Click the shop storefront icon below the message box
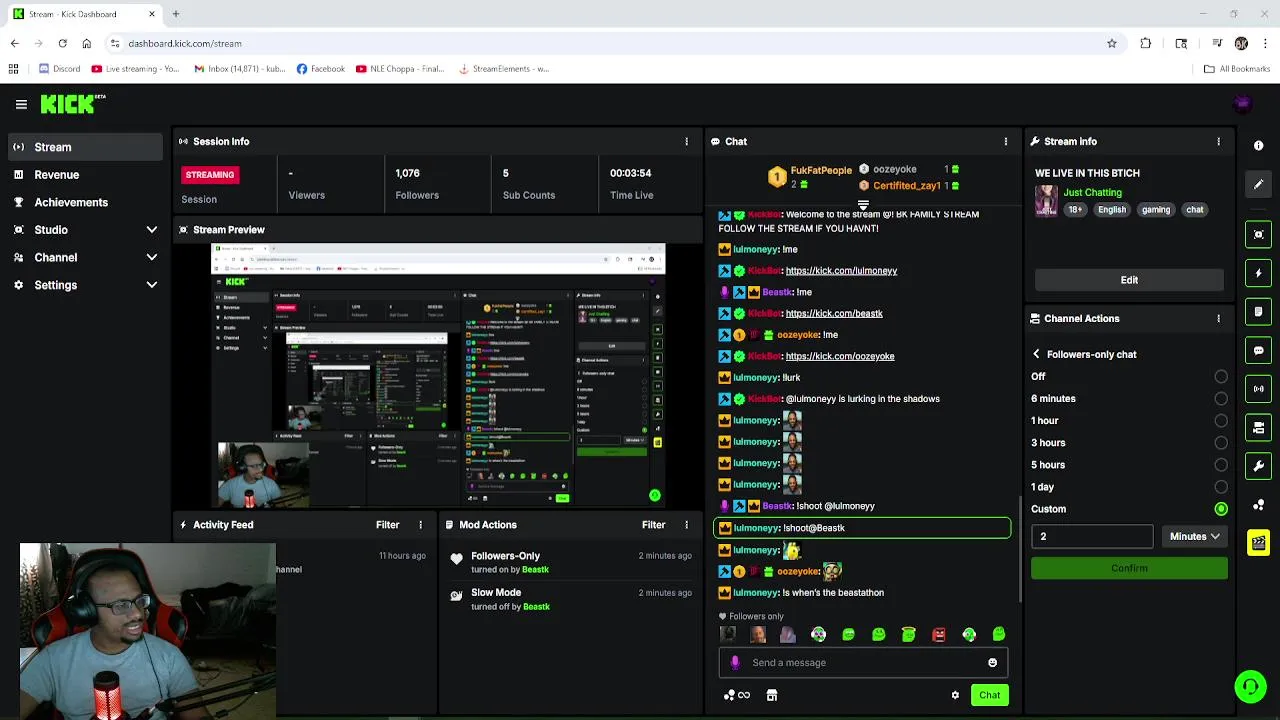 pos(772,695)
